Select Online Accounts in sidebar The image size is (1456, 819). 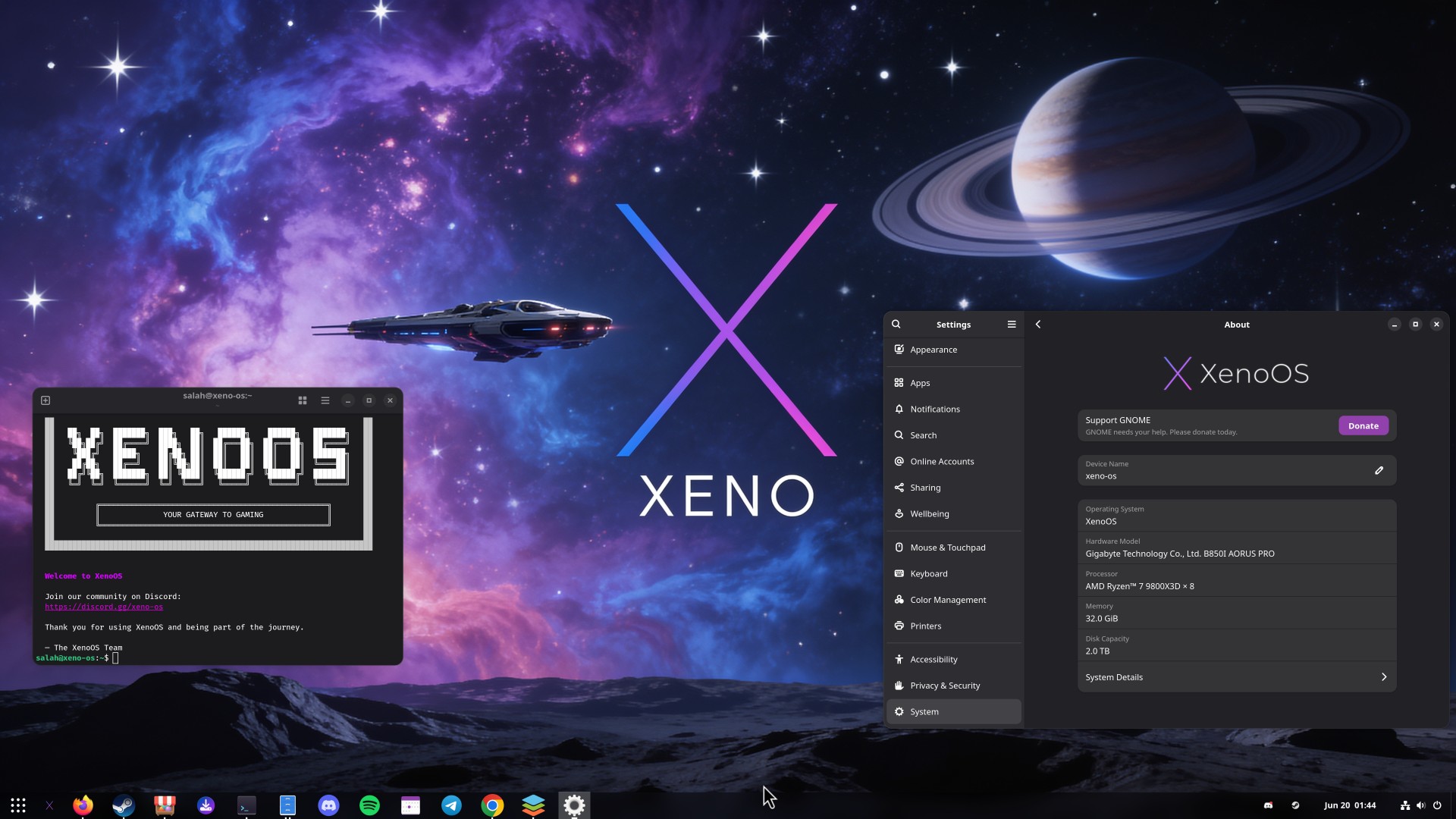954,461
